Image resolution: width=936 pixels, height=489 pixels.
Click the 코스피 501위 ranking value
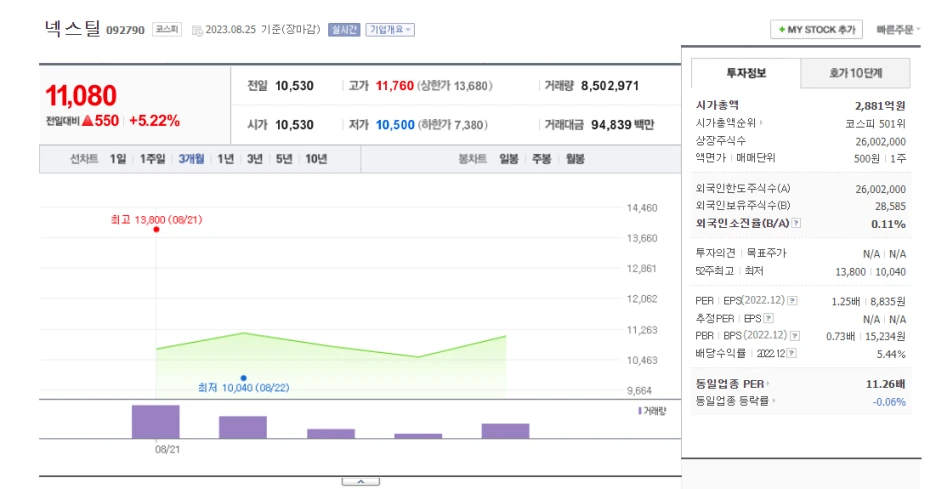pos(876,124)
